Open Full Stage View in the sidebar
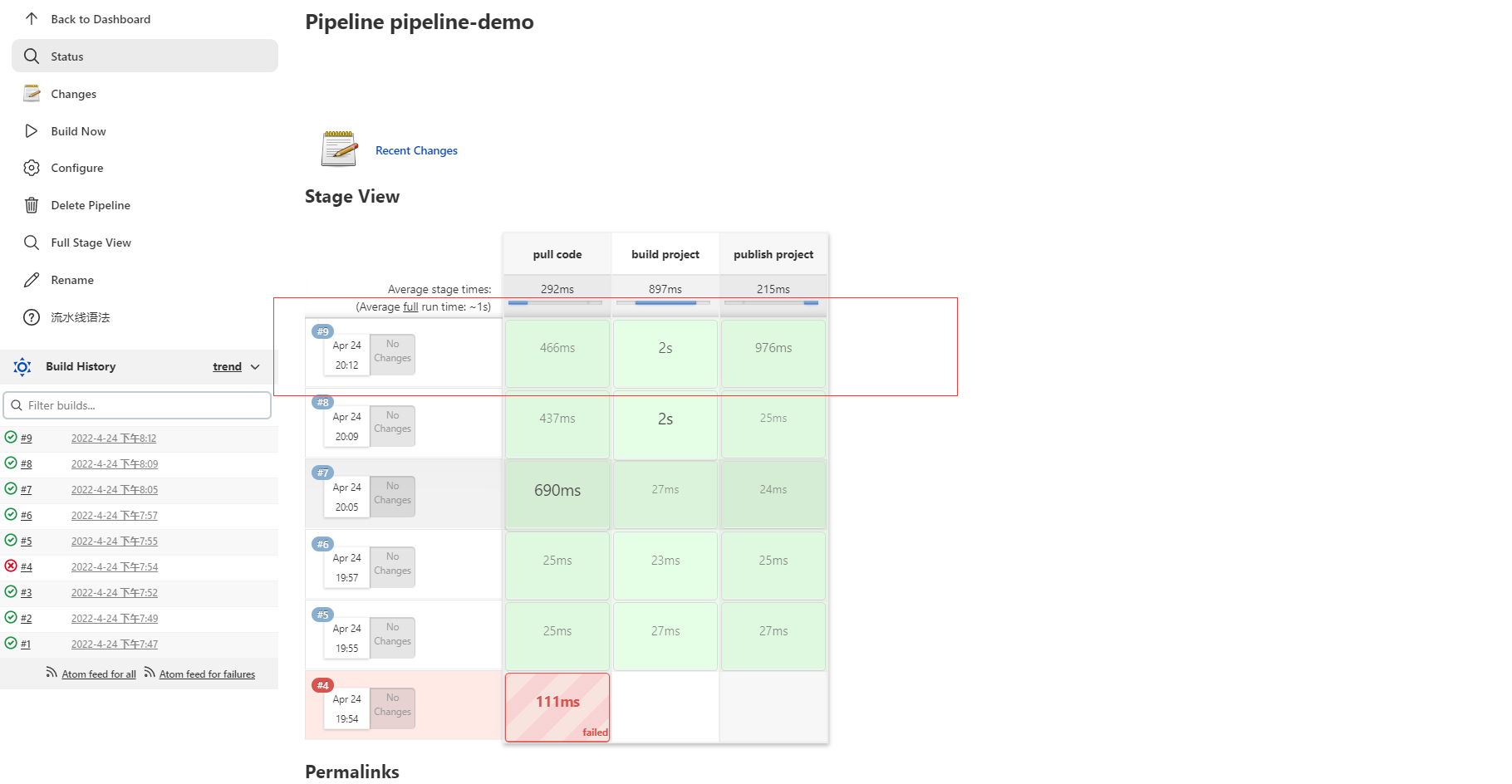 [x=145, y=243]
